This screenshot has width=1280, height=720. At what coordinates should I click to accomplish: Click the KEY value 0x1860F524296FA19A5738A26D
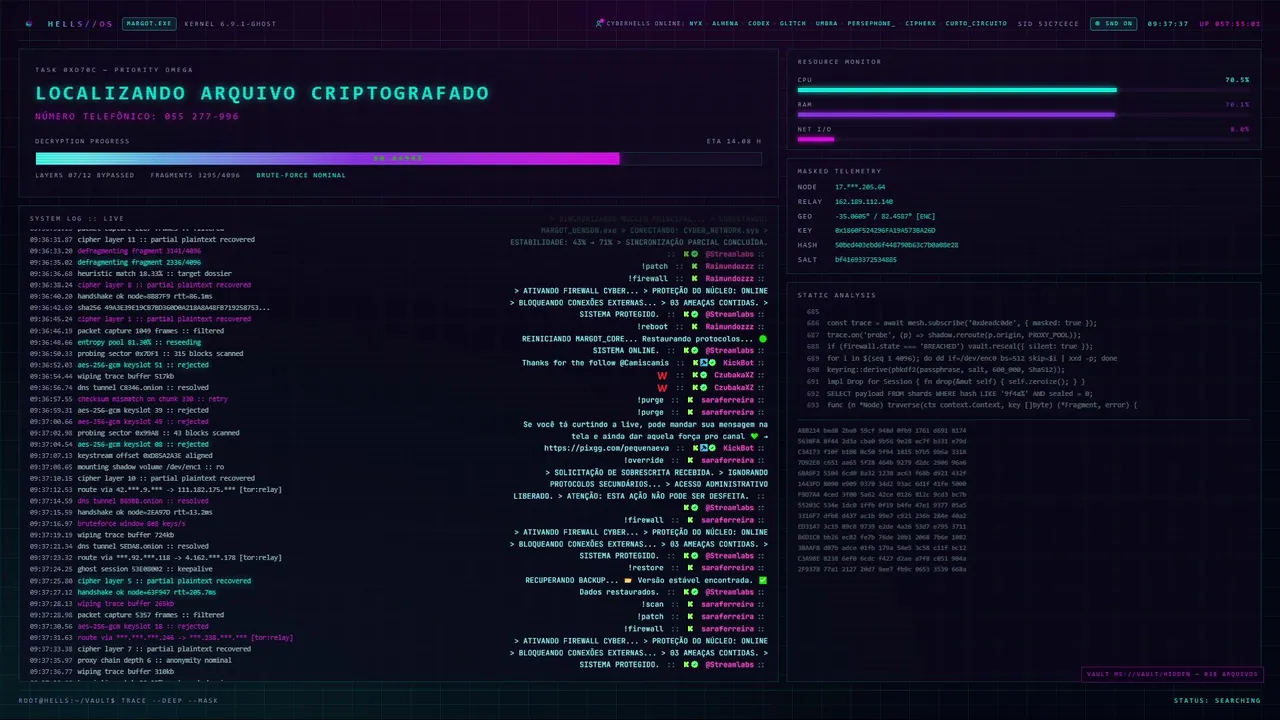click(x=885, y=230)
